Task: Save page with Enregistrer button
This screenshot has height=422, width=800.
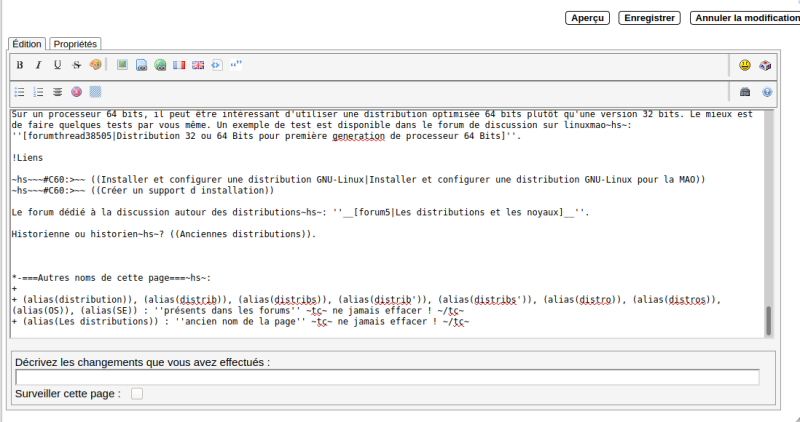Action: point(649,18)
